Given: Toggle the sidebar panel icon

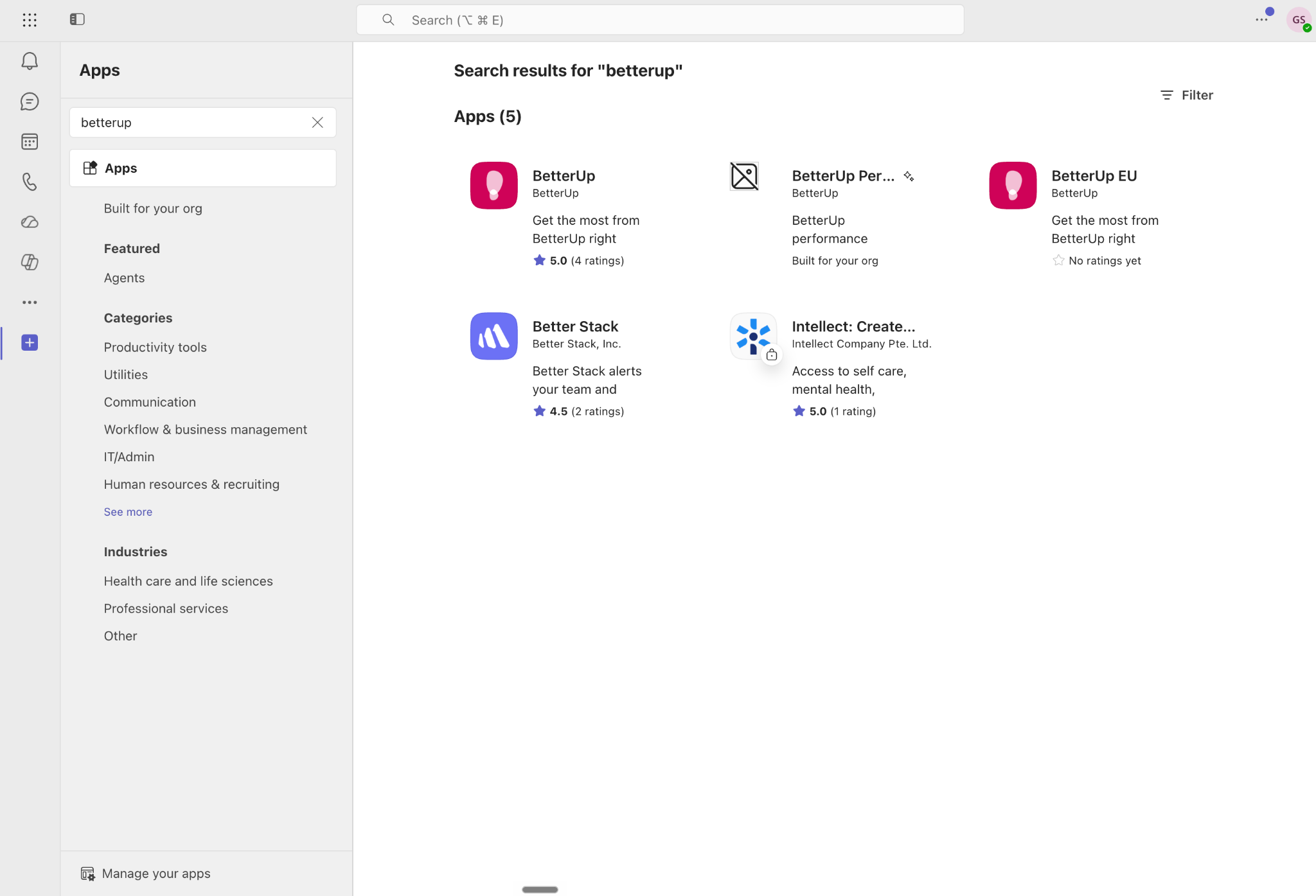Looking at the screenshot, I should click(x=77, y=19).
